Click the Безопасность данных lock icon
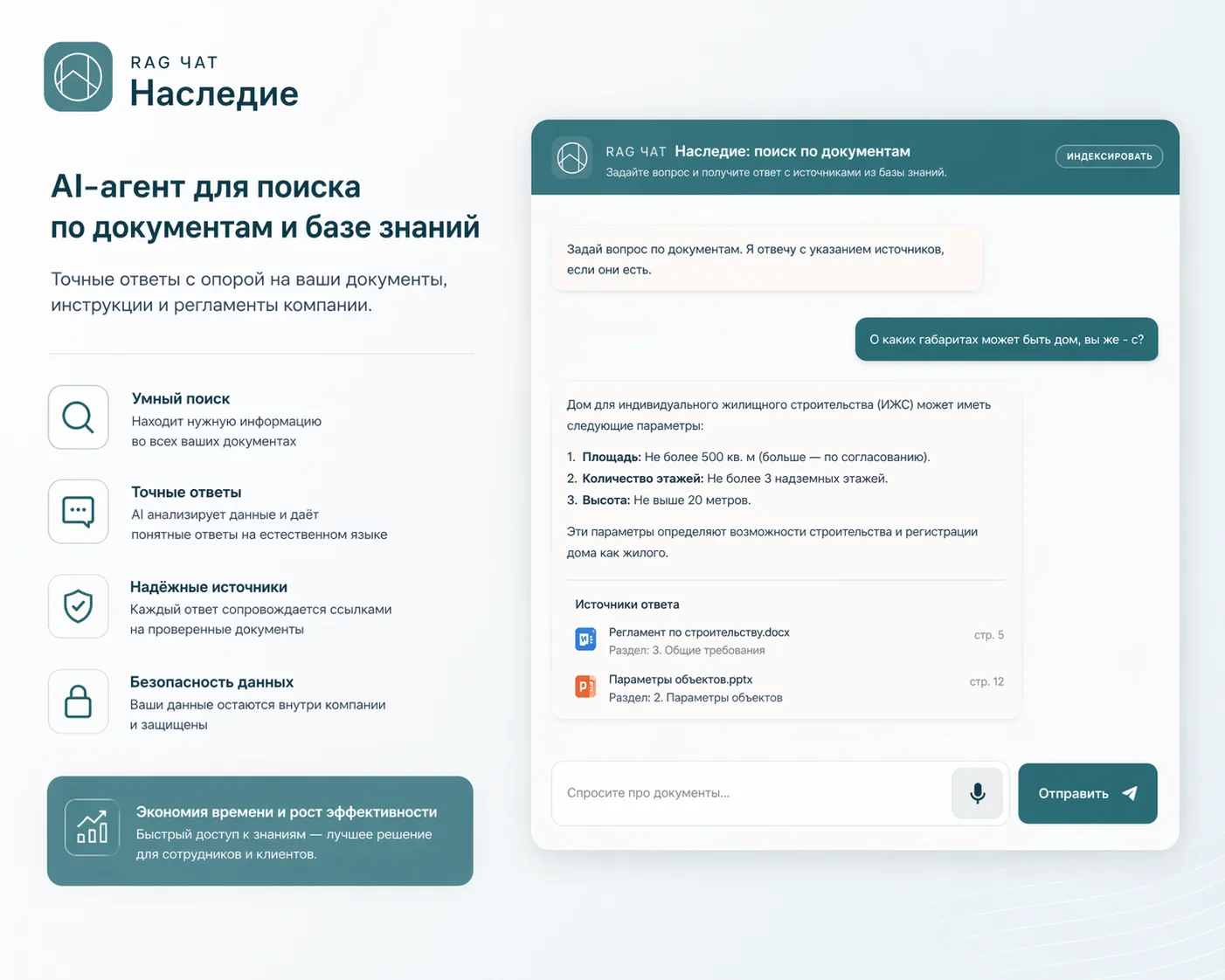Image resolution: width=1225 pixels, height=980 pixels. (x=79, y=701)
